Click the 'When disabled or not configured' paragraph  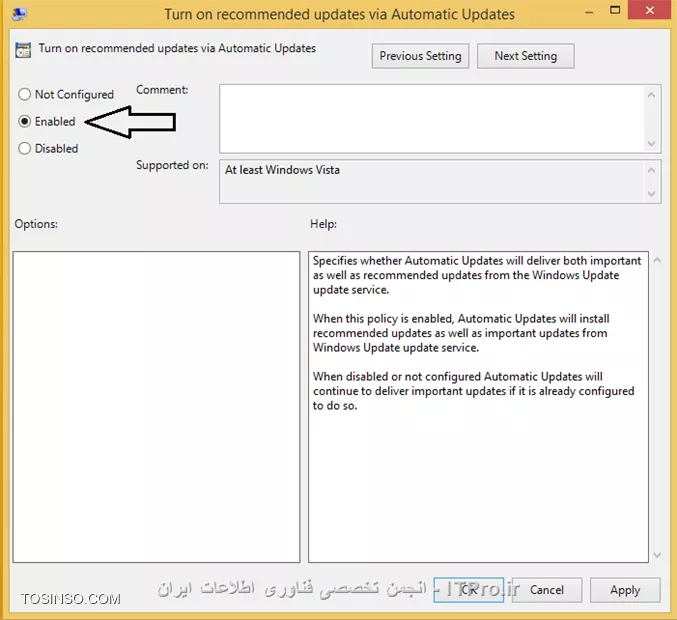click(473, 391)
